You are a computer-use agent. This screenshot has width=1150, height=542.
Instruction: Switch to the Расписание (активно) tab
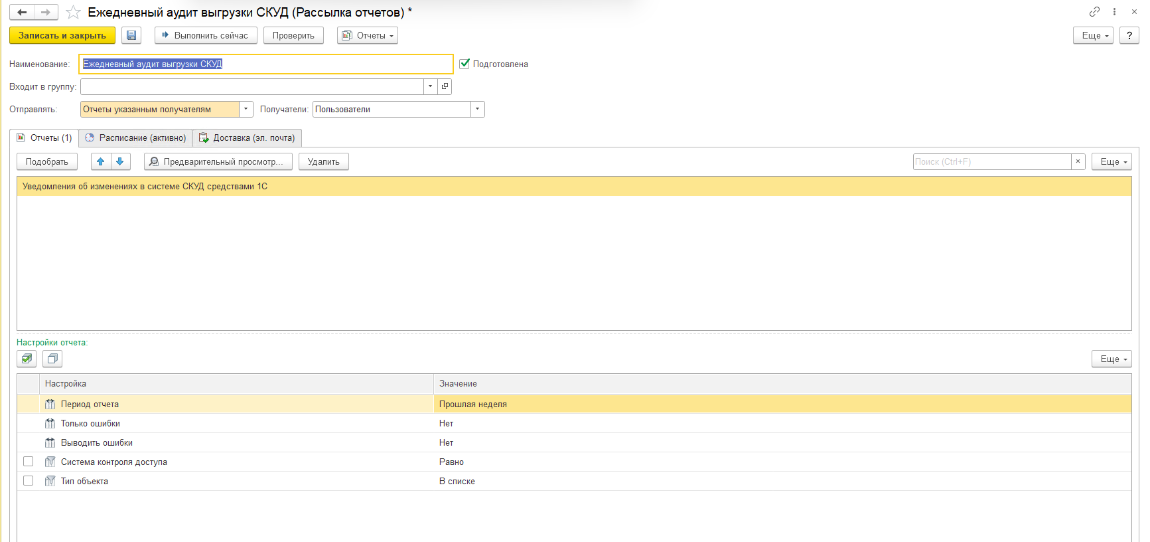[135, 137]
